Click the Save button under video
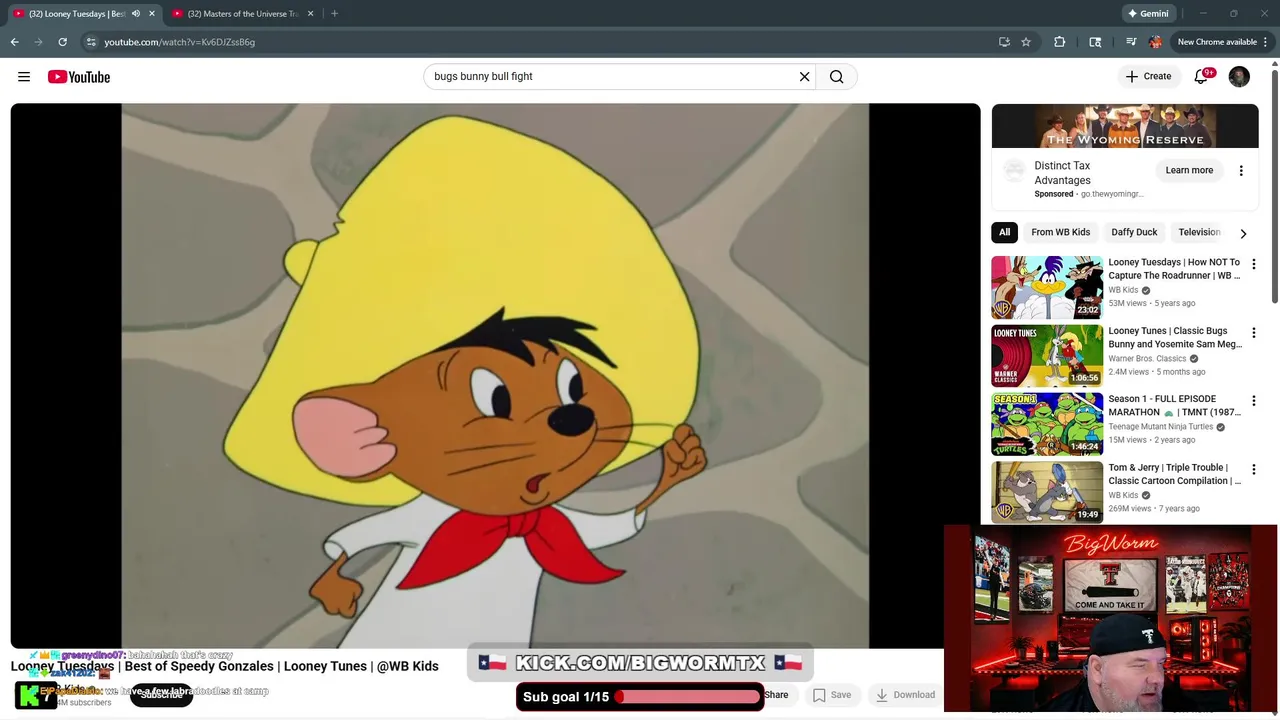 [832, 695]
